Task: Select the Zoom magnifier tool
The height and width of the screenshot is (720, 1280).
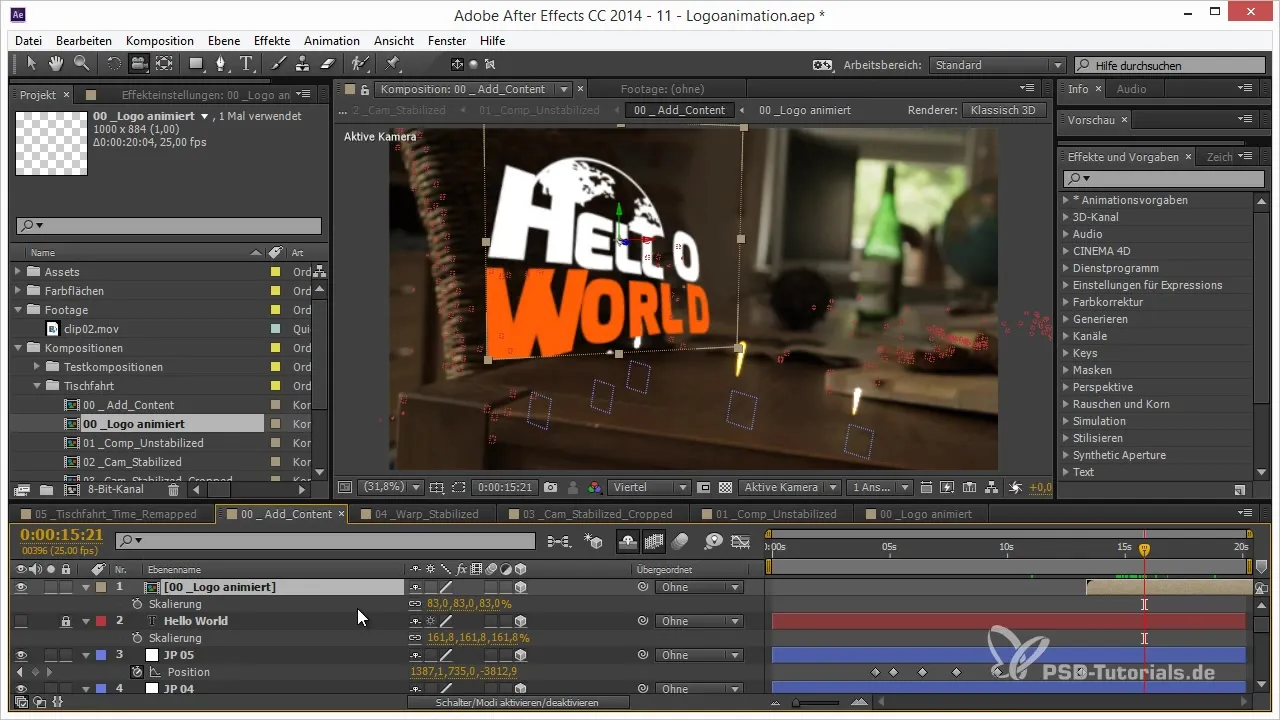Action: click(x=81, y=64)
